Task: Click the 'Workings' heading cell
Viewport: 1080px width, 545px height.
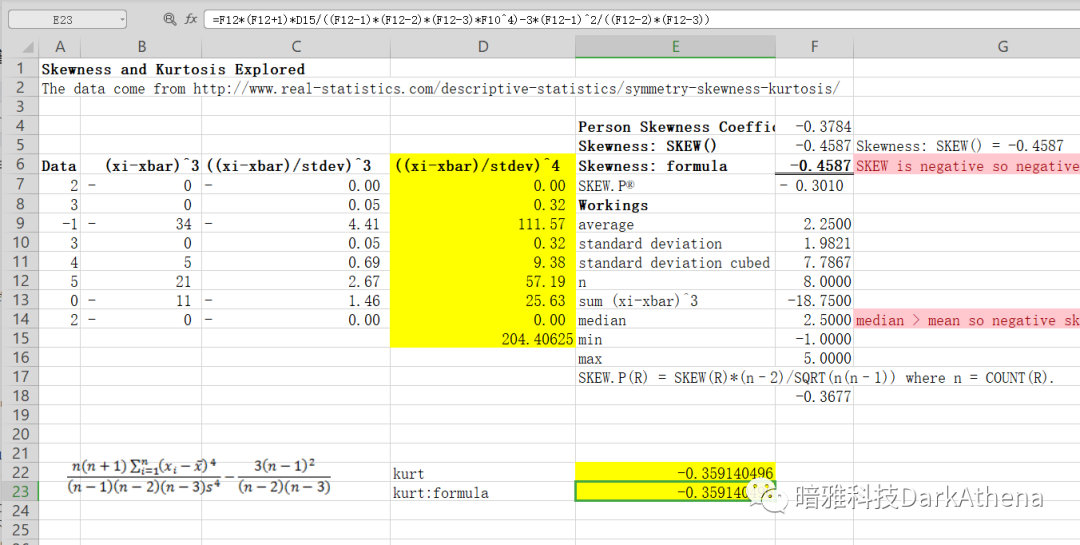Action: tap(613, 205)
